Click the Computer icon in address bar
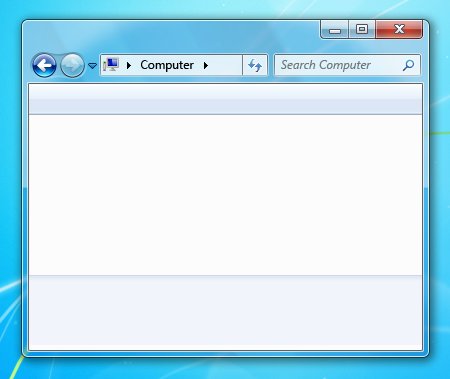Viewport: 450px width, 379px height. tap(111, 65)
